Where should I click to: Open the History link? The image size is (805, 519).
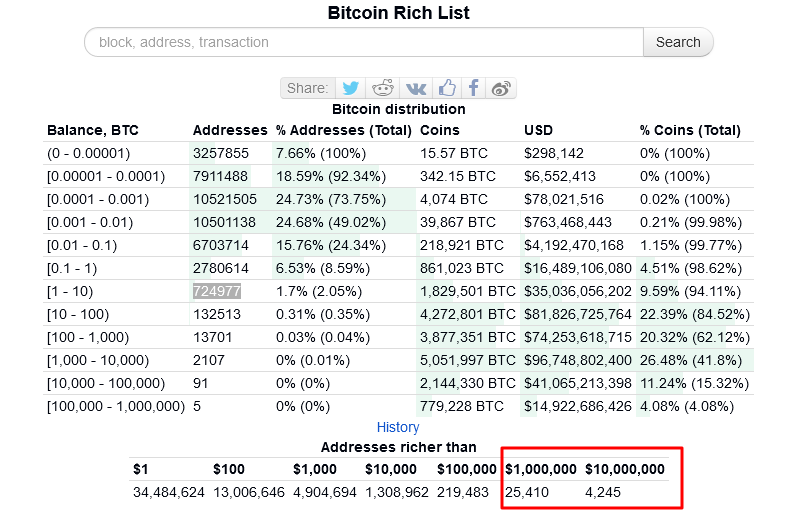398,427
